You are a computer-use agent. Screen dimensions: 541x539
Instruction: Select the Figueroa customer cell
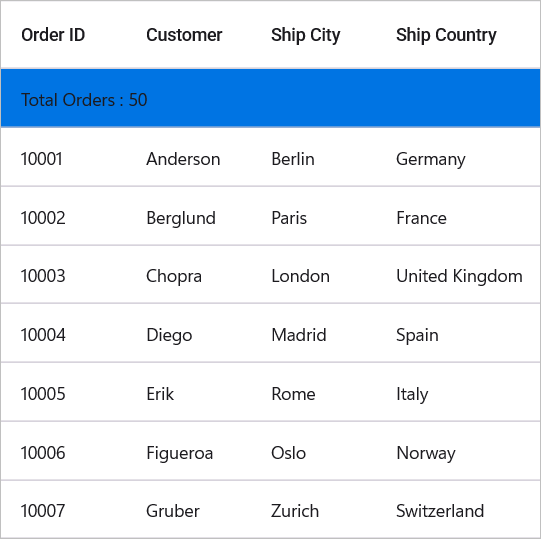click(188, 451)
